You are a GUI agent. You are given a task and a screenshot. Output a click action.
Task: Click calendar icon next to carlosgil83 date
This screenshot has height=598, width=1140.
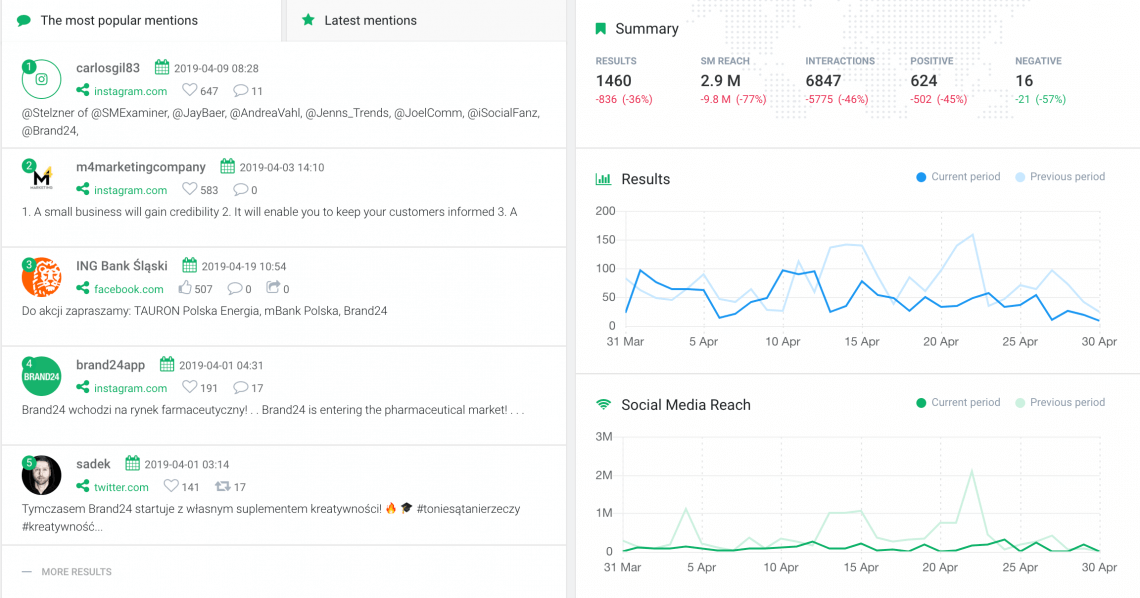[162, 68]
